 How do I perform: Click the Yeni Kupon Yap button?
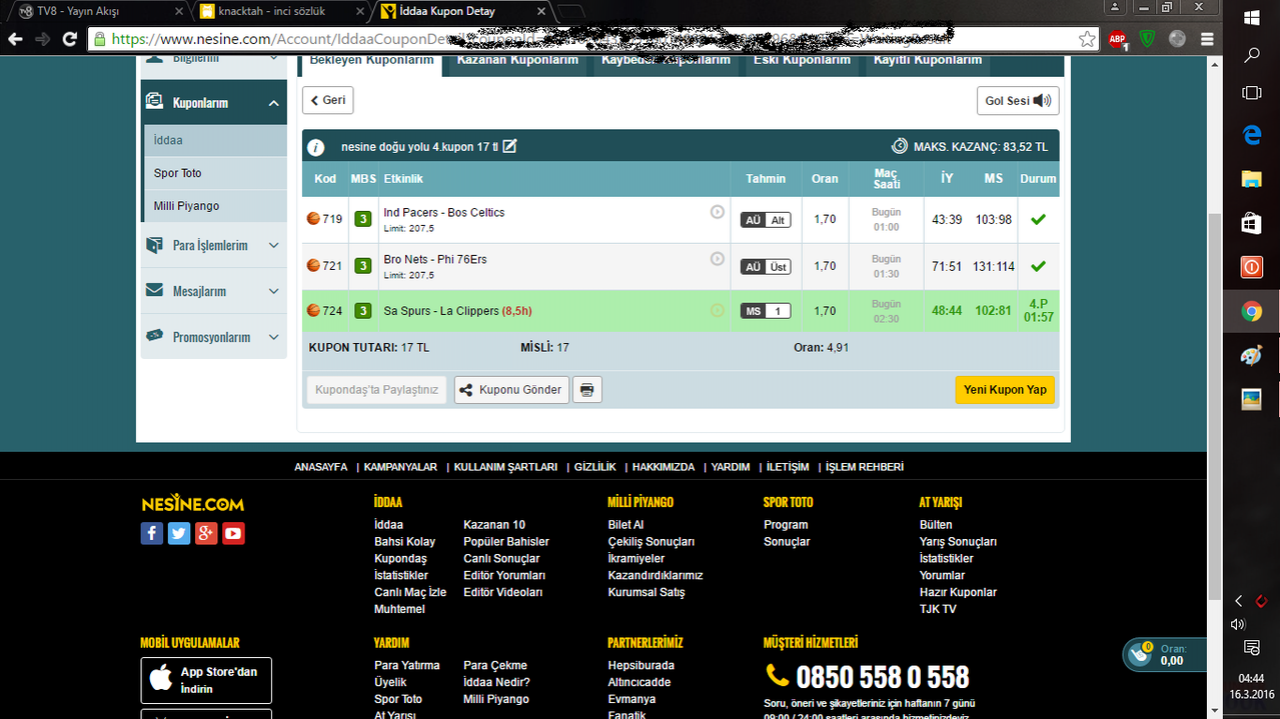[x=1005, y=390]
